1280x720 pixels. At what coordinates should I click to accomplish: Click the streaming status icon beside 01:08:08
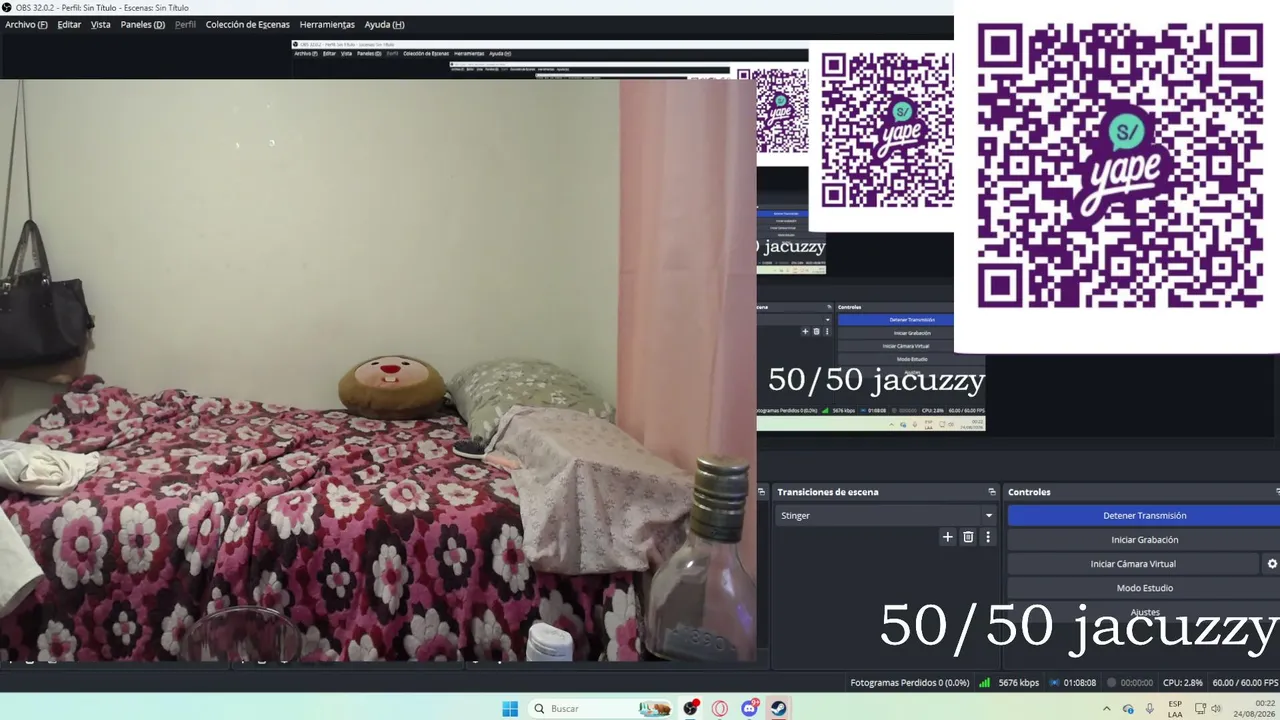tap(1054, 683)
